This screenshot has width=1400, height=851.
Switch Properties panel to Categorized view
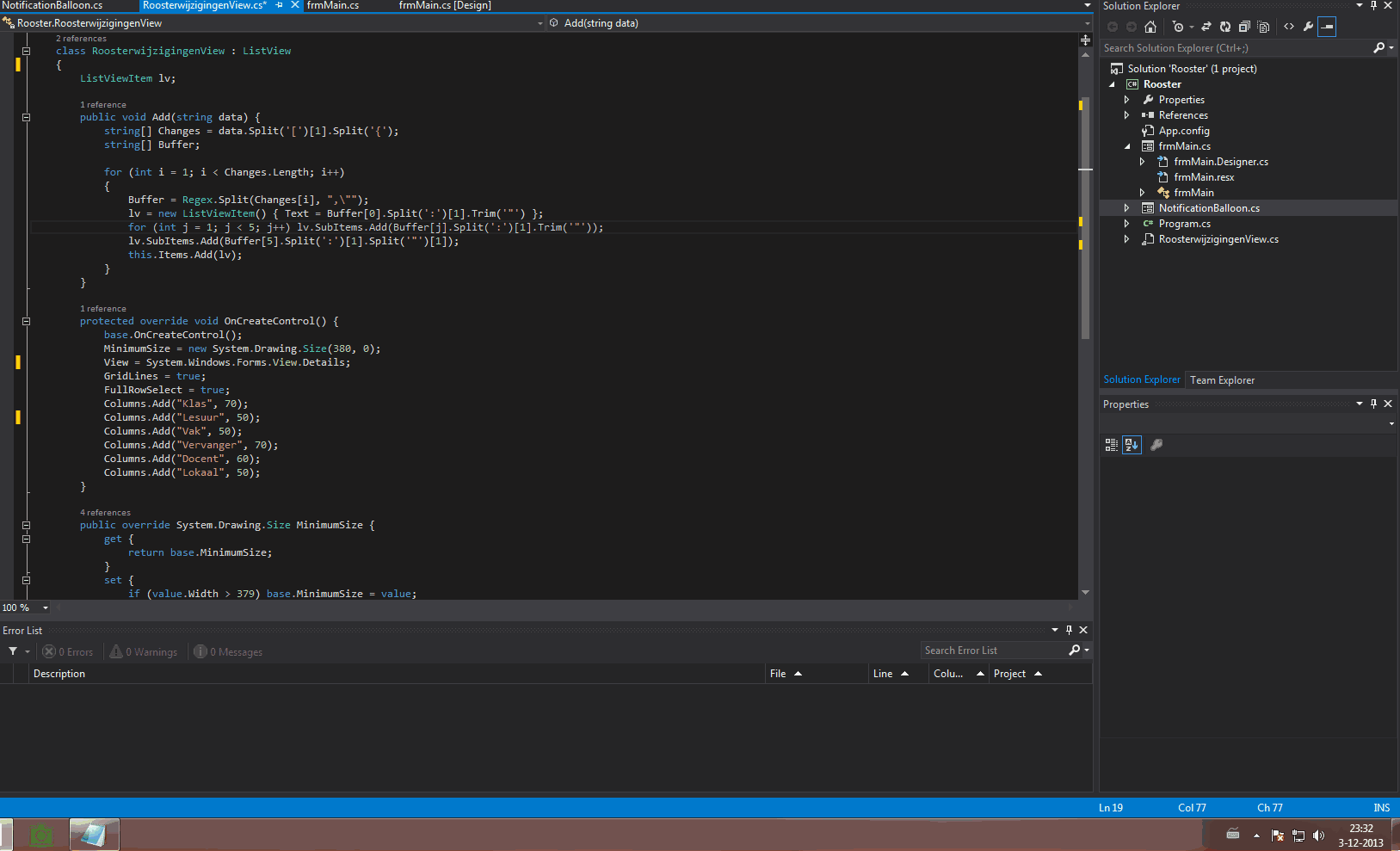[x=1112, y=445]
